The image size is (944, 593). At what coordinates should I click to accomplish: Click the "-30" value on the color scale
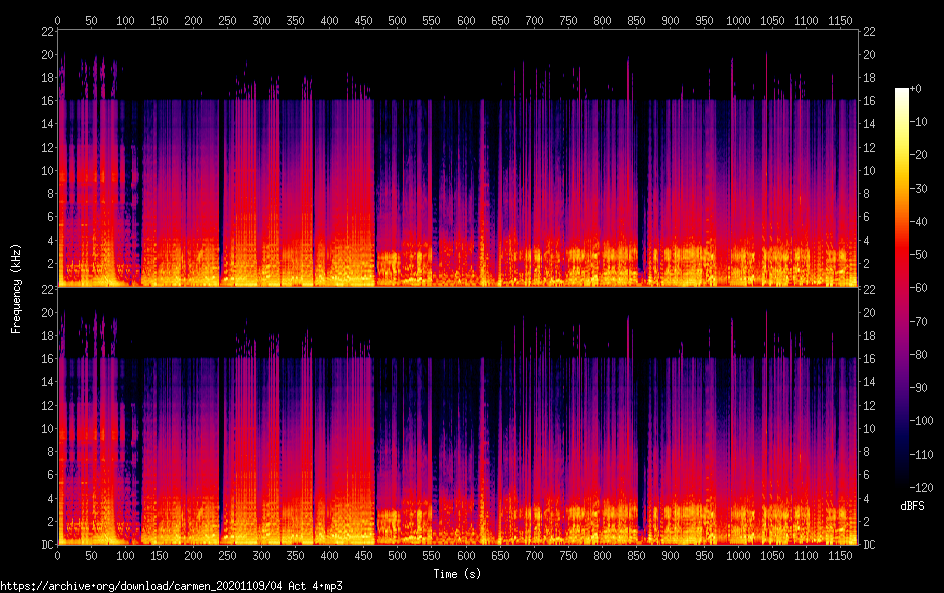point(919,188)
